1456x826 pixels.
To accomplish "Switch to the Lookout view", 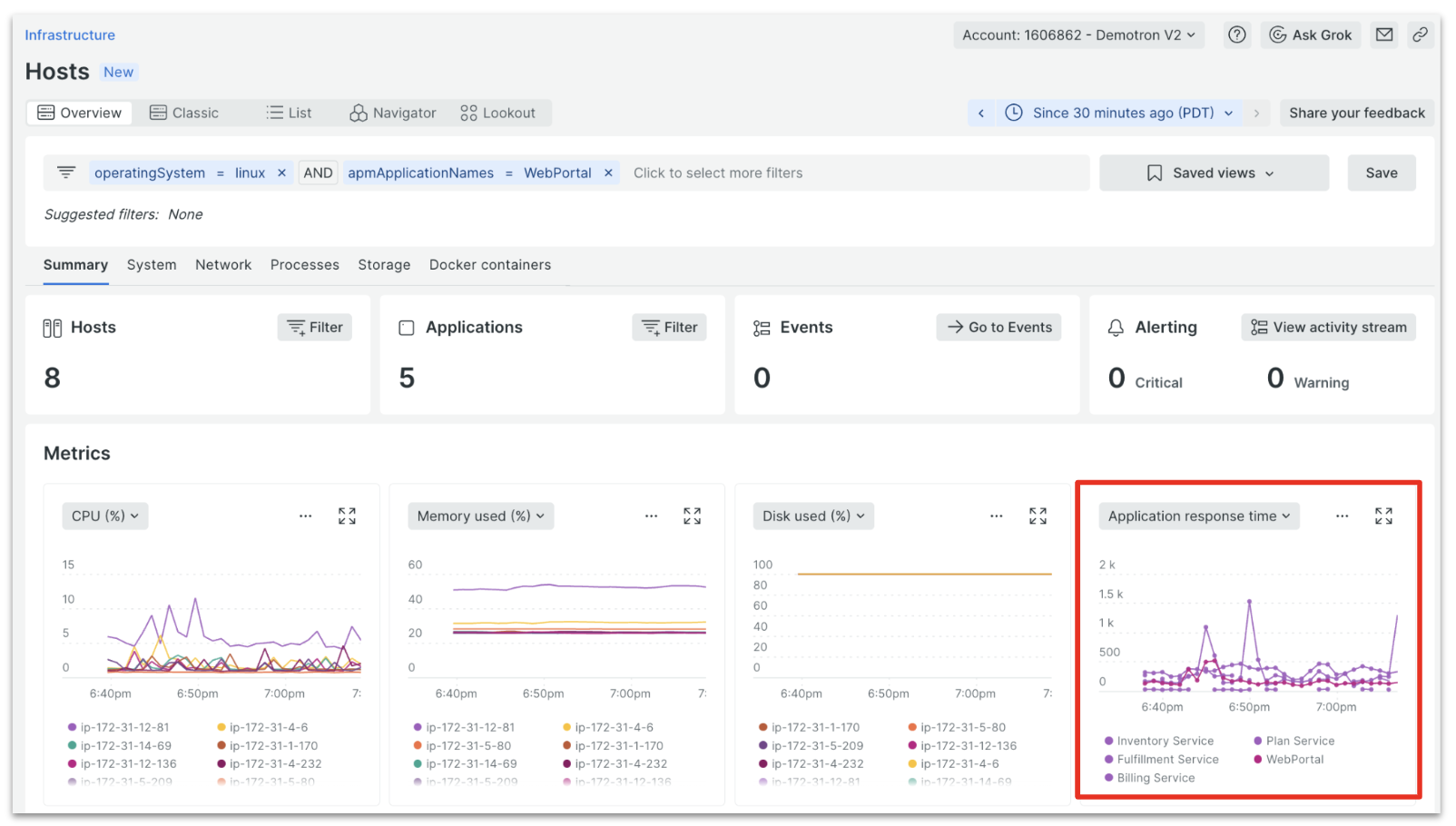I will click(x=498, y=113).
